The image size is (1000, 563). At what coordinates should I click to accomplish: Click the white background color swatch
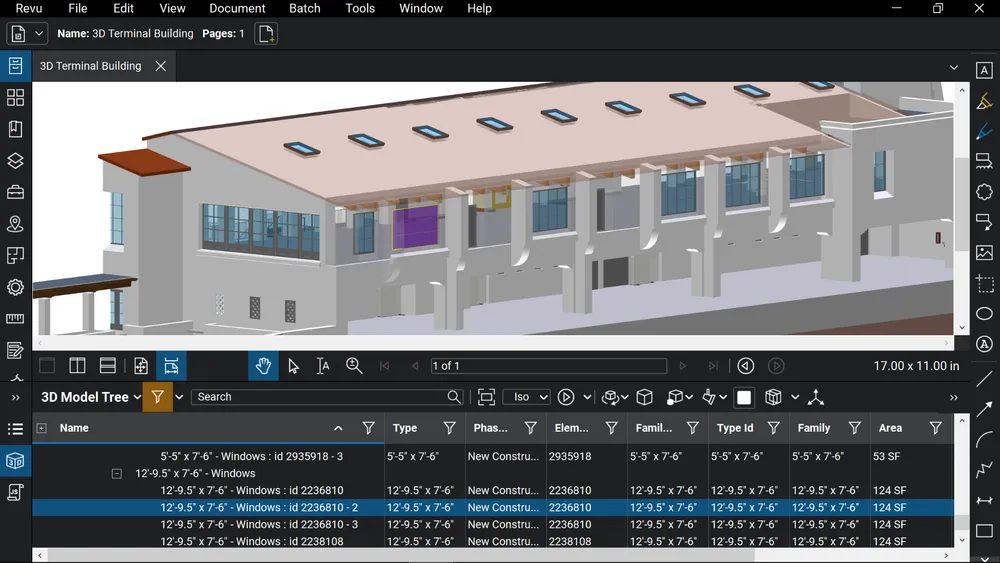(x=744, y=397)
